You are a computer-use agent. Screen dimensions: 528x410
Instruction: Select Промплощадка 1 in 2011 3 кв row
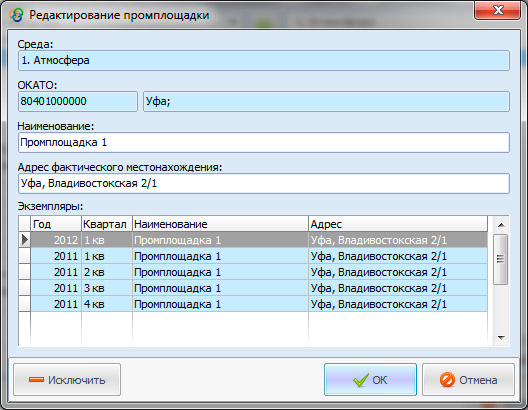pyautogui.click(x=220, y=288)
